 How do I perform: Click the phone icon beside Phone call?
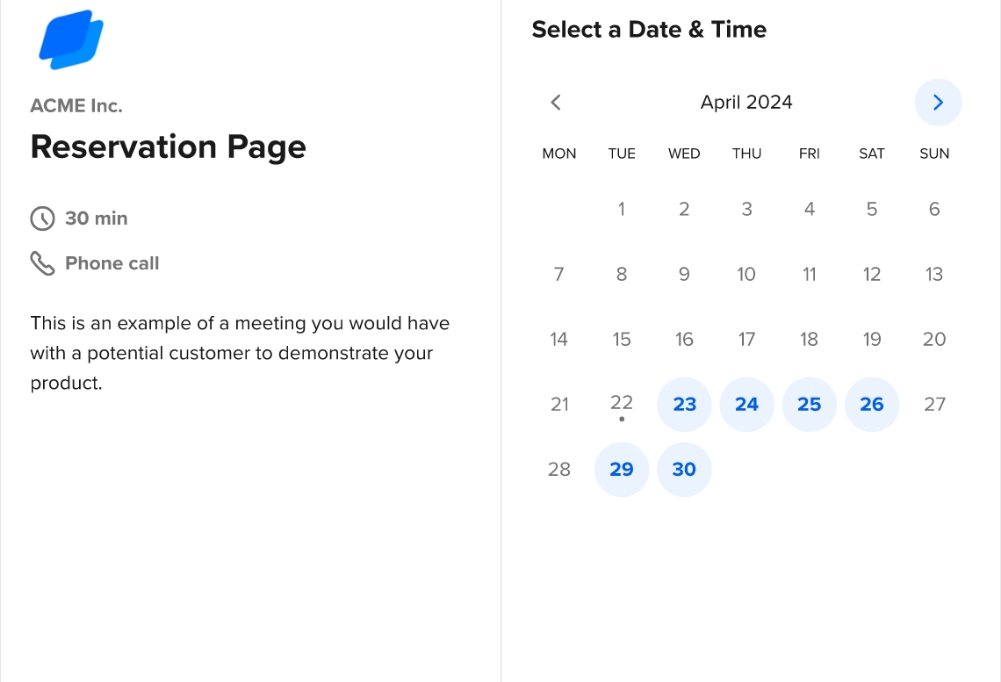(x=43, y=263)
